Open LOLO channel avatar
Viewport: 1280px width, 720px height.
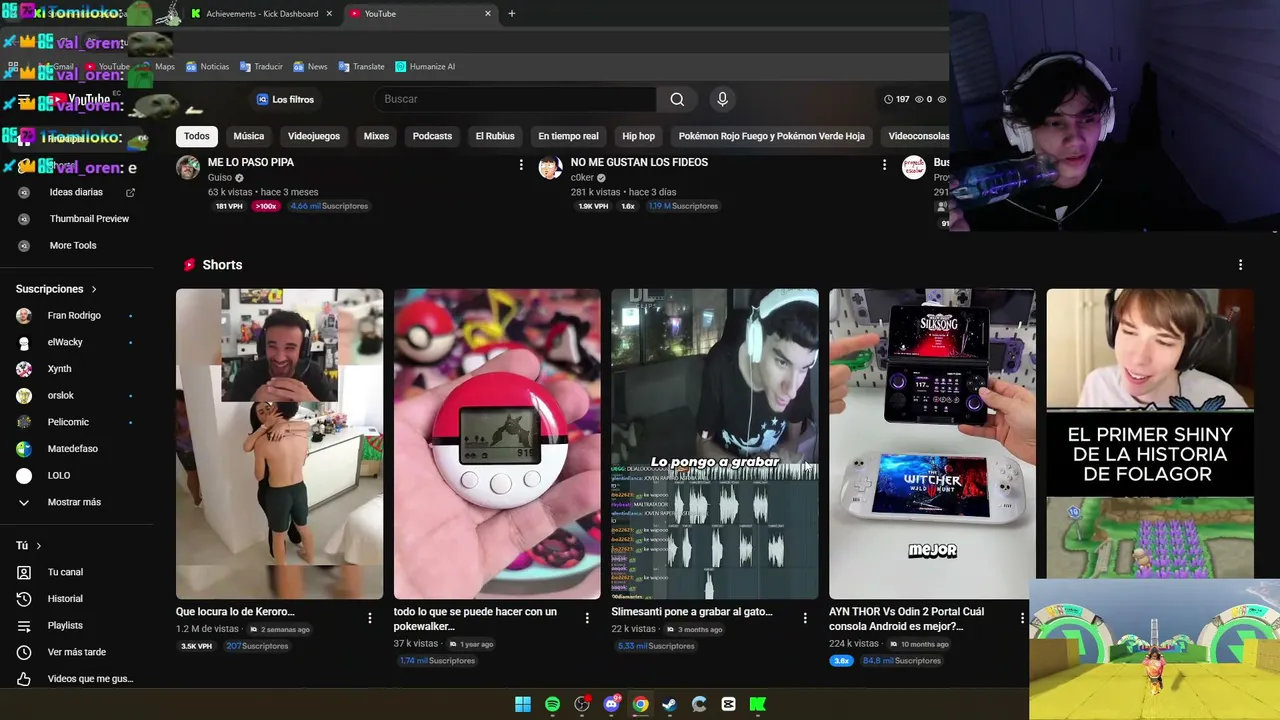pyautogui.click(x=24, y=476)
